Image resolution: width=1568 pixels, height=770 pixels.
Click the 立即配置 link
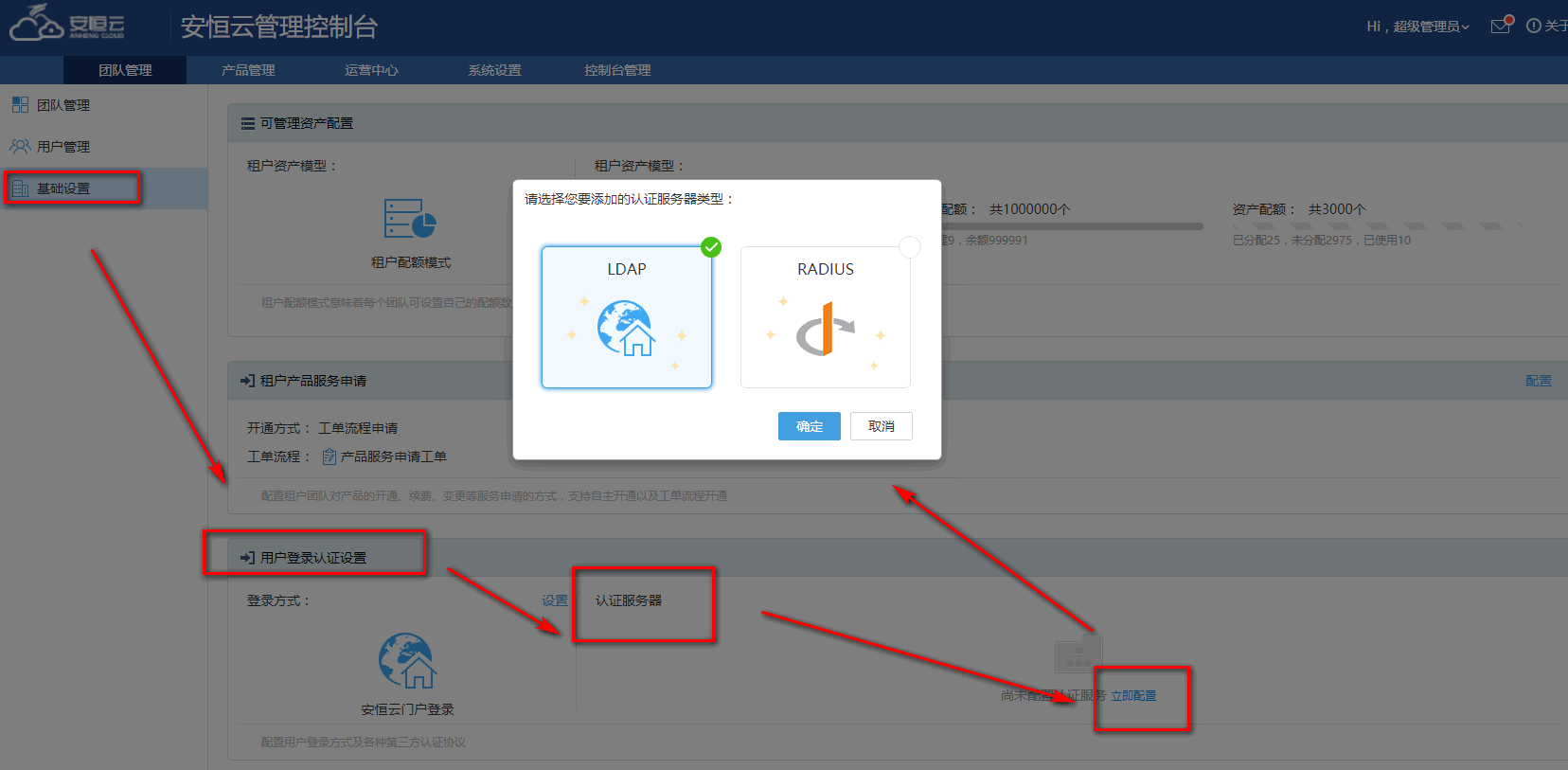(x=1133, y=695)
